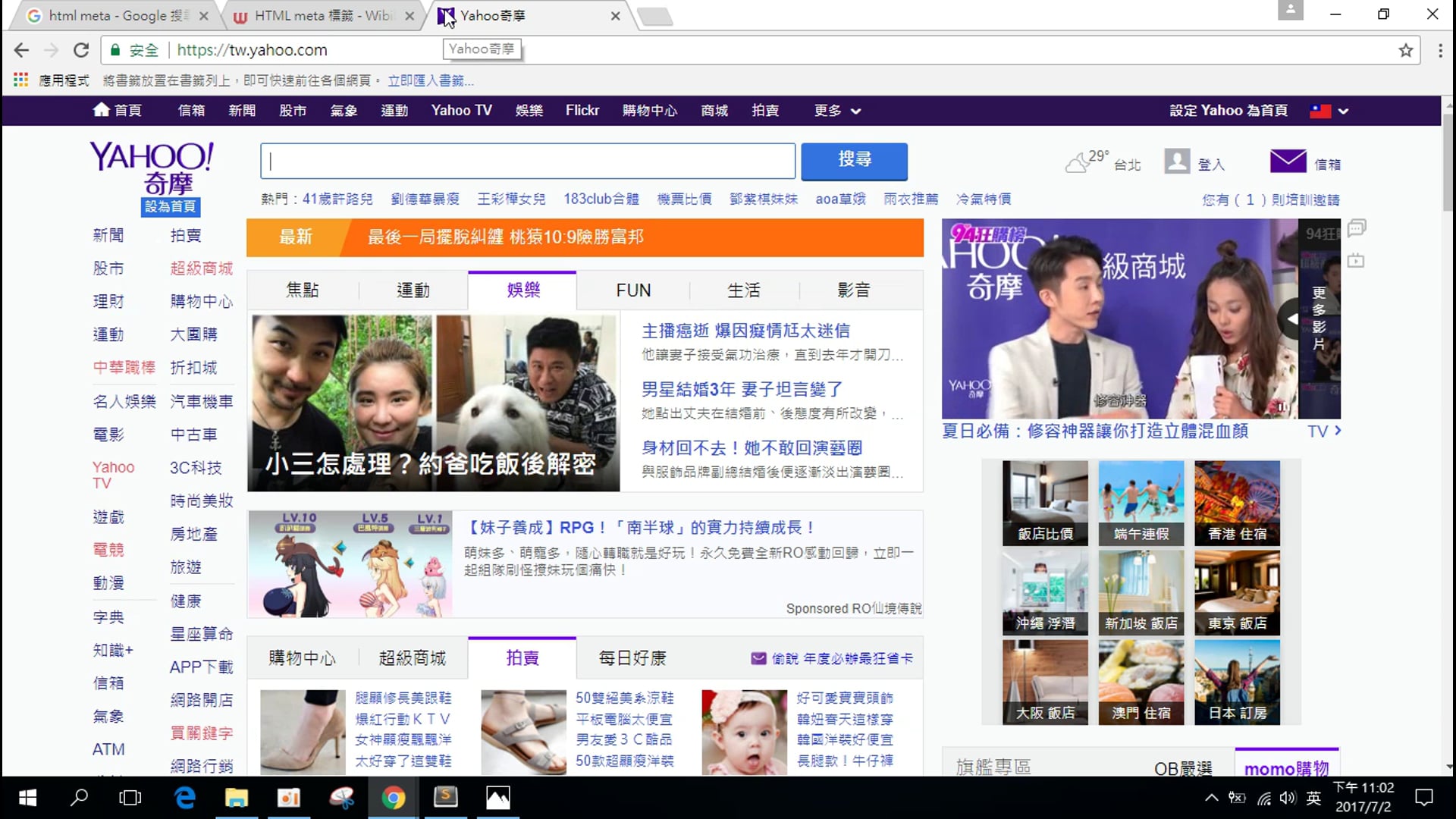
Task: Open Microsoft Edge from taskbar
Action: (185, 797)
